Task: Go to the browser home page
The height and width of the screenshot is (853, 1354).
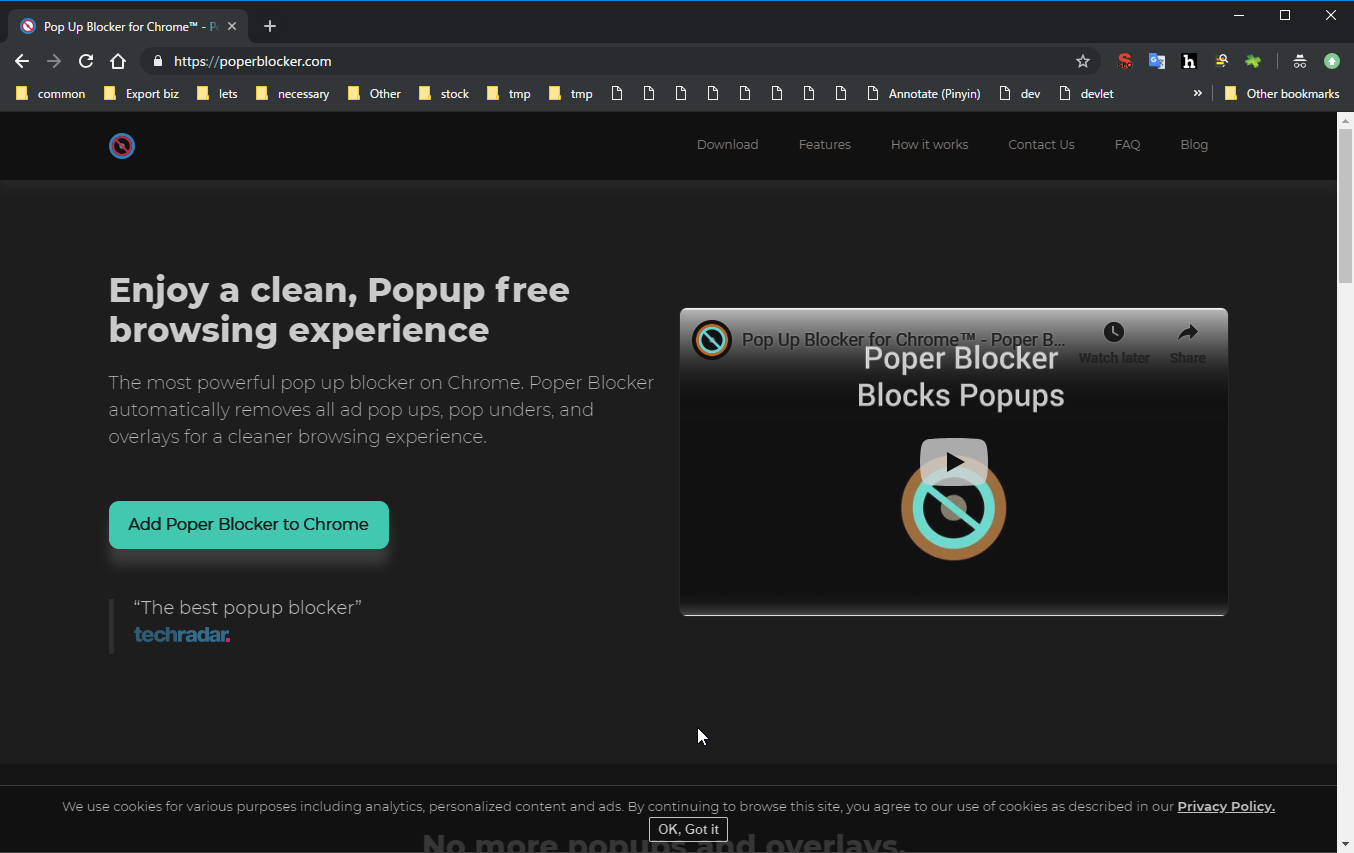Action: [x=118, y=61]
